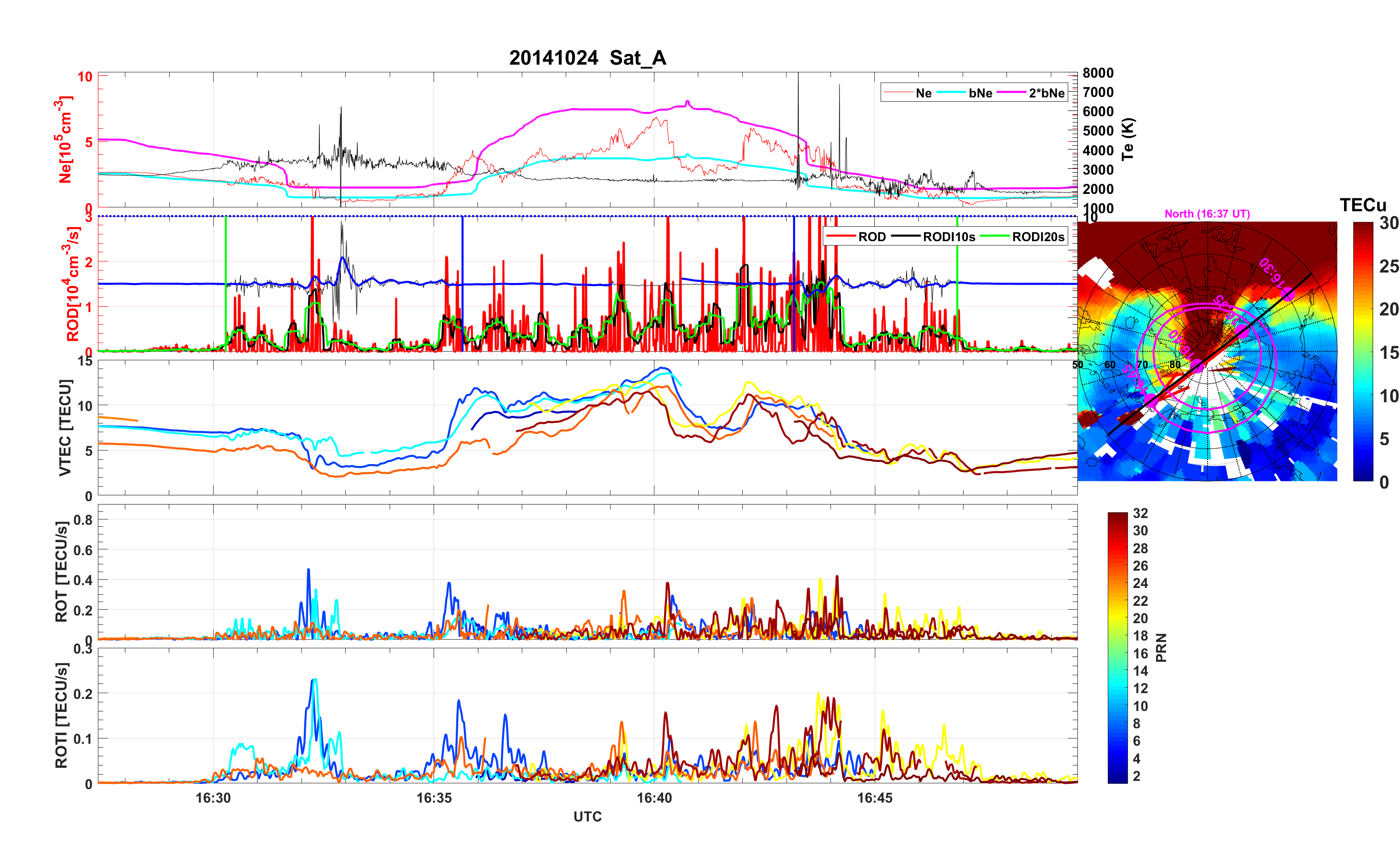Click the 16:35 time axis tick label
1400x847 pixels.
click(x=434, y=797)
